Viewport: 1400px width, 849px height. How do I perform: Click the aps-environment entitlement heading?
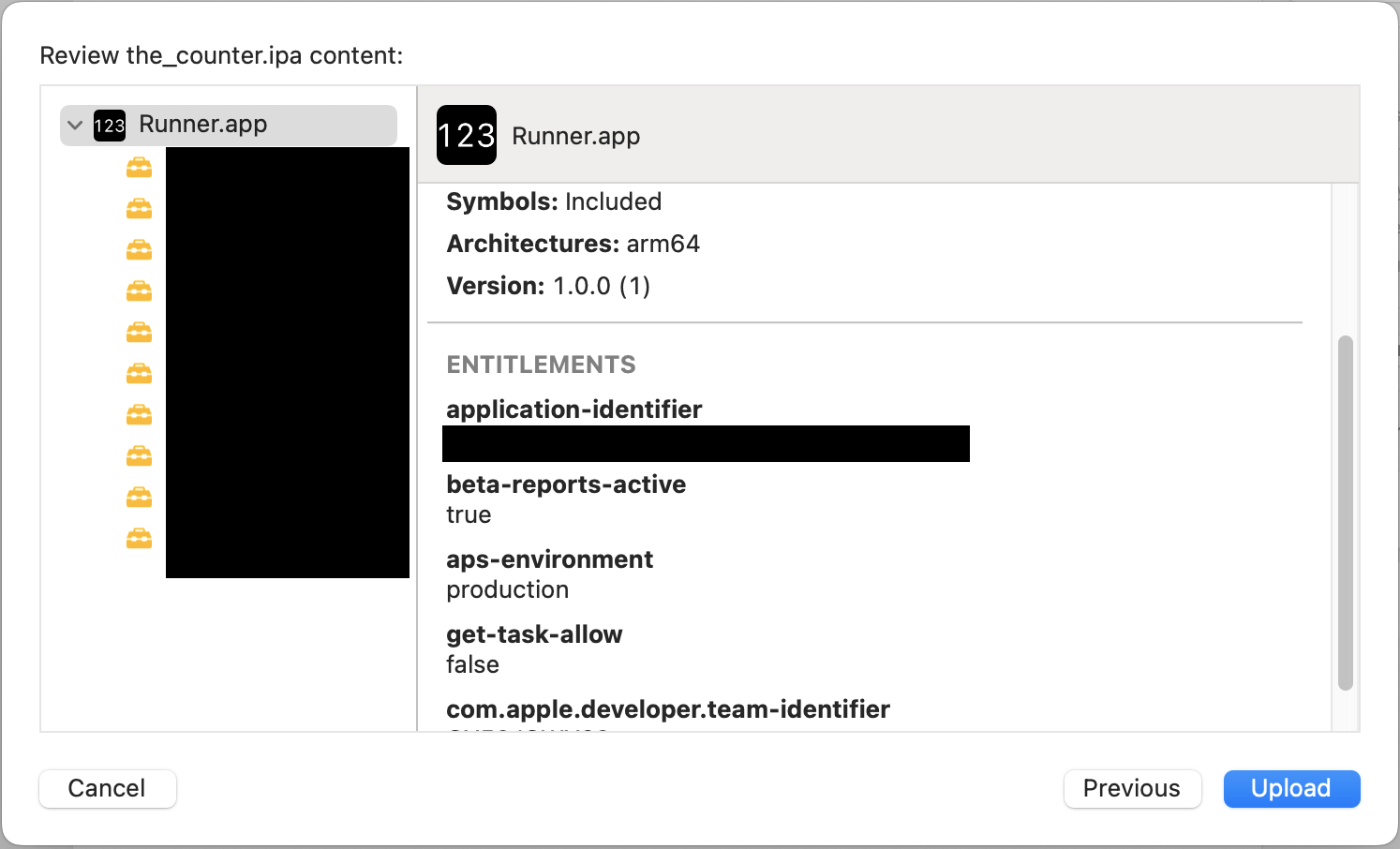[x=549, y=559]
